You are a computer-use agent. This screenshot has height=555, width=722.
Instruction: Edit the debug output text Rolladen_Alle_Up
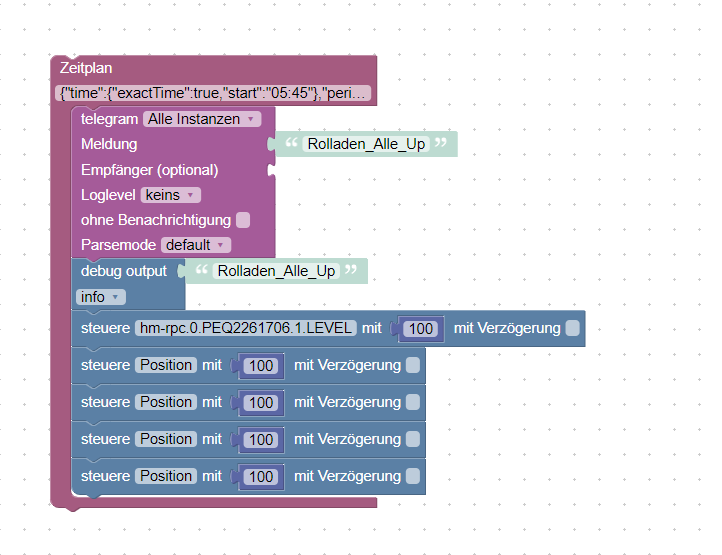pyautogui.click(x=276, y=271)
